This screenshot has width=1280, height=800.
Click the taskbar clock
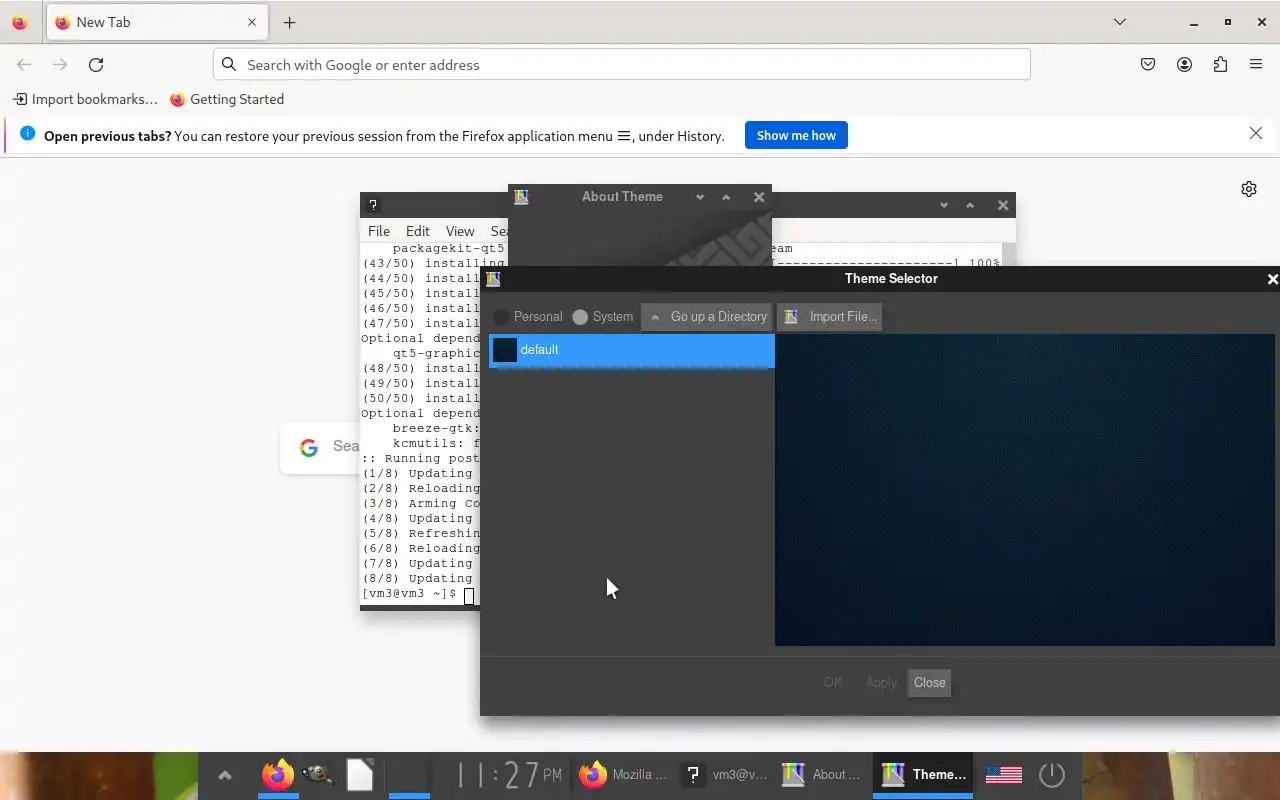[x=510, y=775]
